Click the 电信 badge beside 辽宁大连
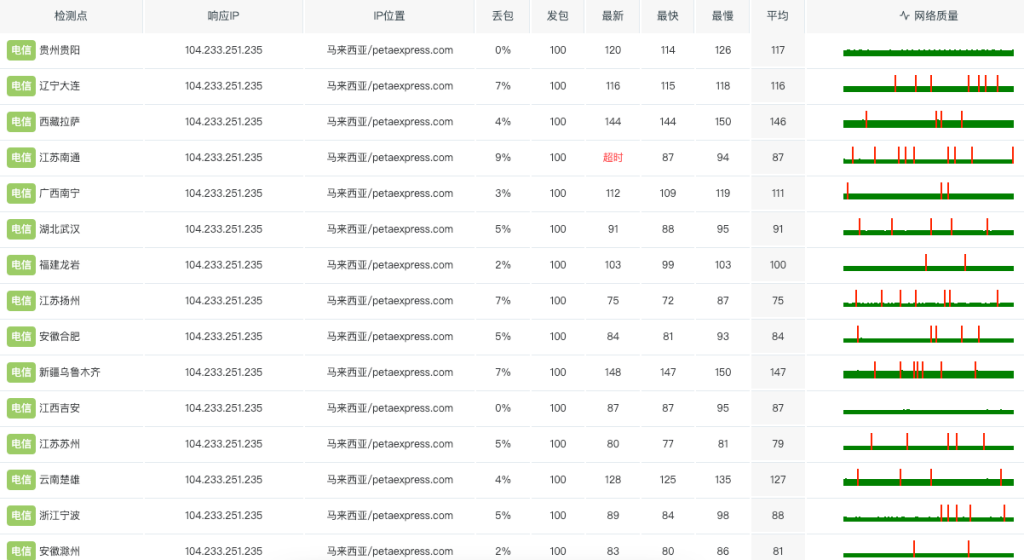This screenshot has height=560, width=1024. pos(21,86)
